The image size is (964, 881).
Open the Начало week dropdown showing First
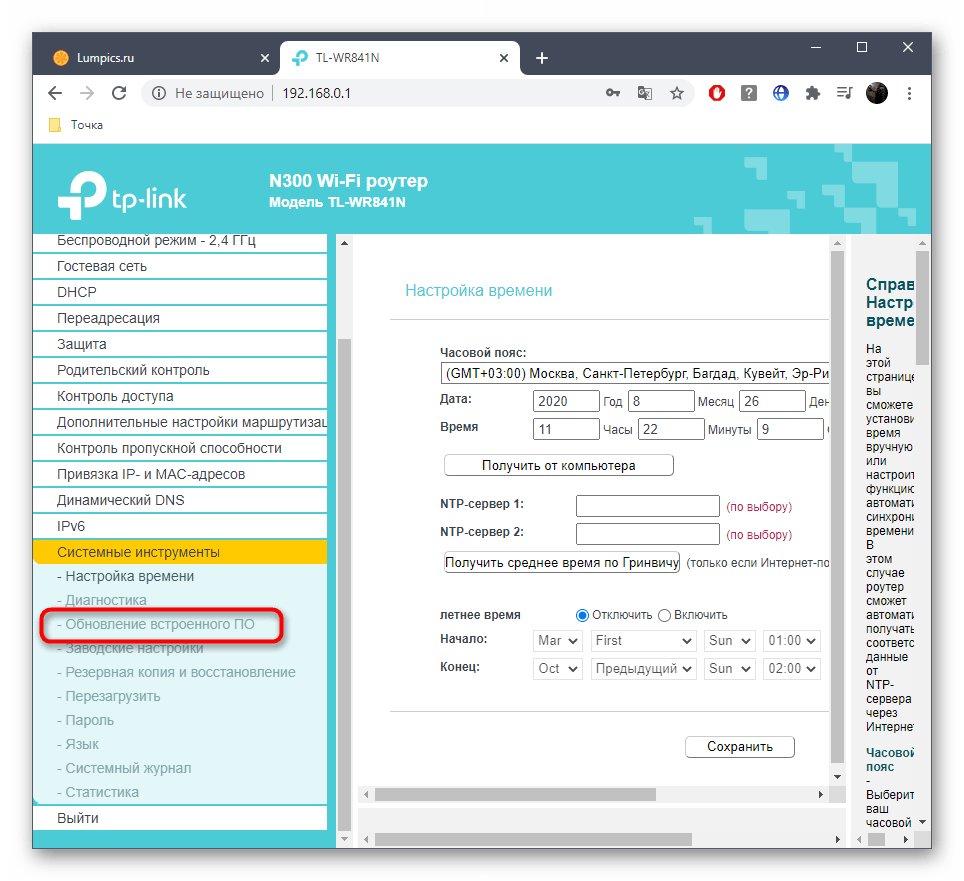point(643,641)
